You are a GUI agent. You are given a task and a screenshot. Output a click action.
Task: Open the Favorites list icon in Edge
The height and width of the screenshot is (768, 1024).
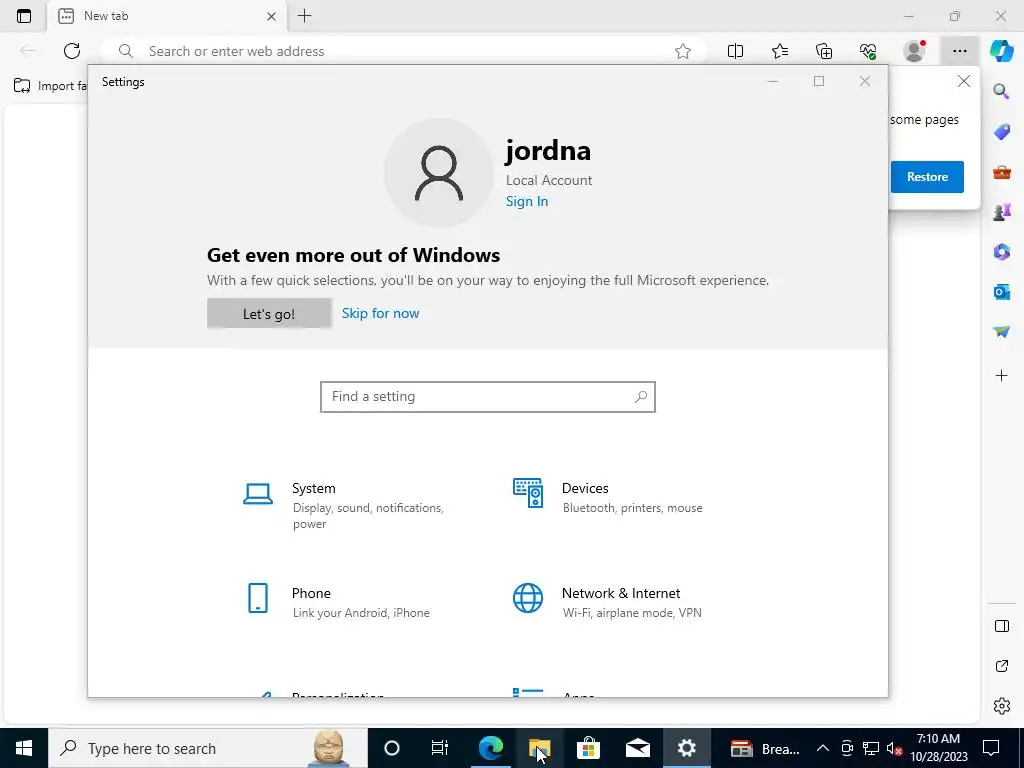[x=780, y=51]
